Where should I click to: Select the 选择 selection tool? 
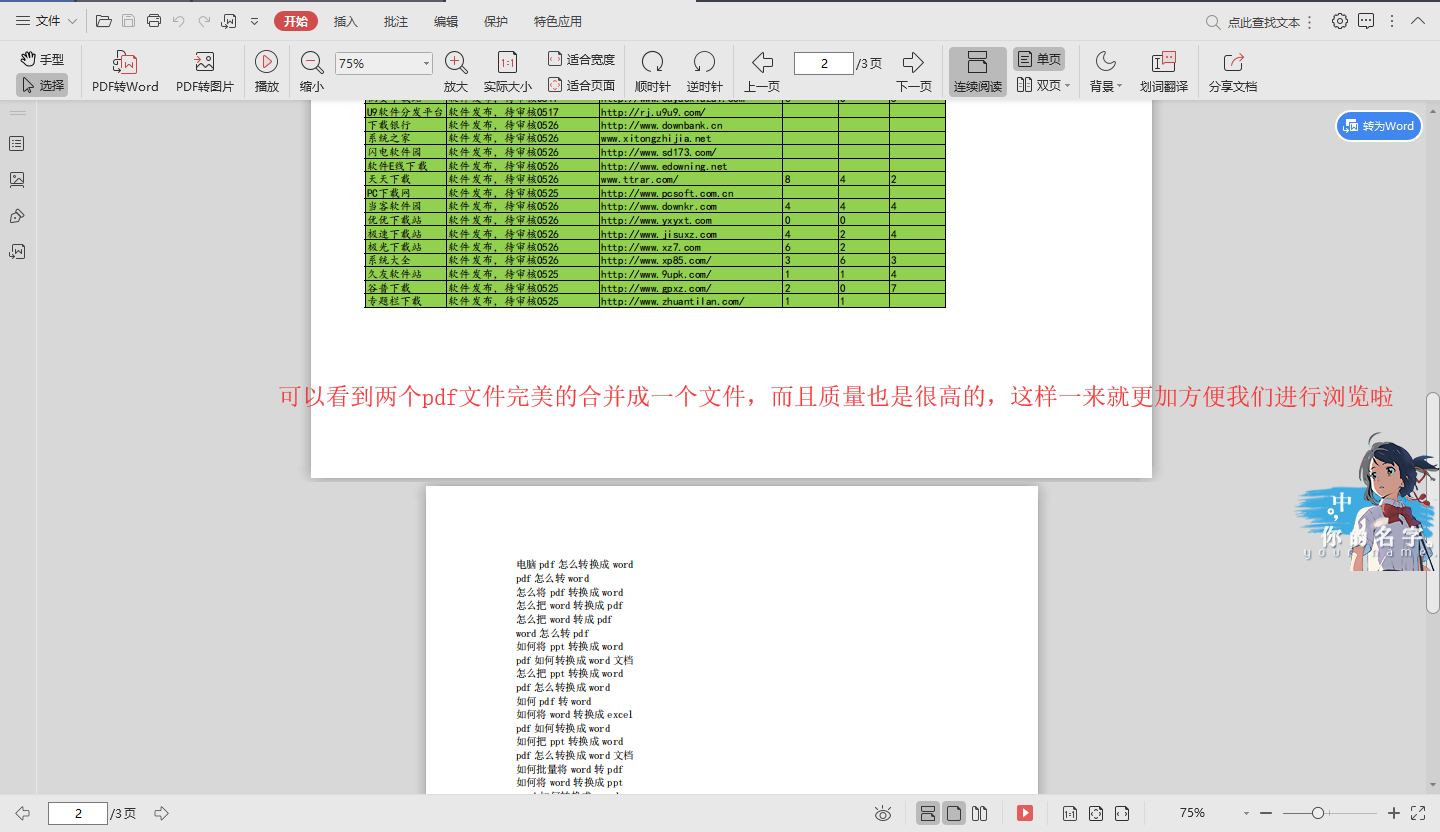coord(42,85)
